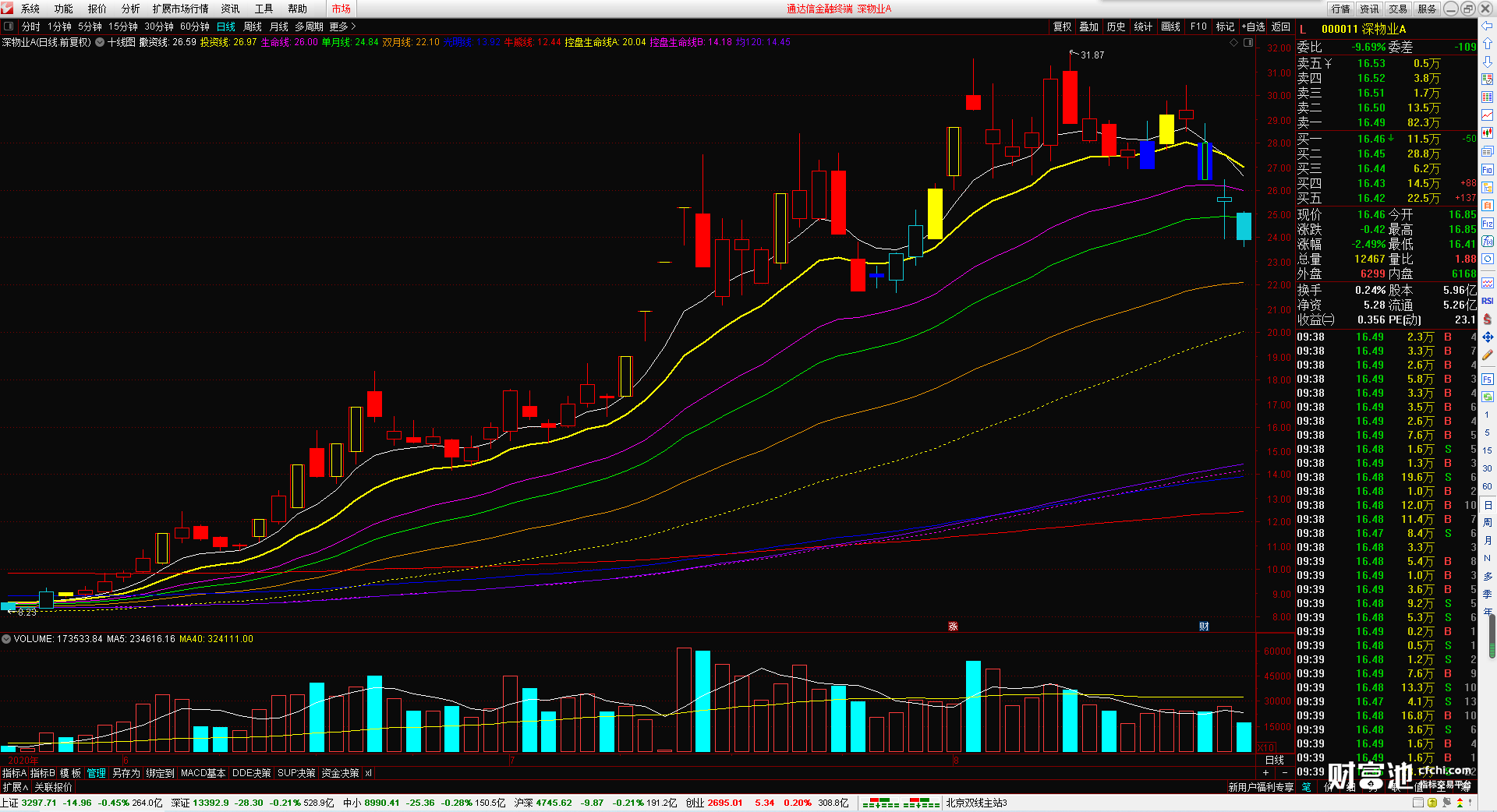Expand the 更多 periods dropdown
This screenshot has height=812, width=1497.
point(342,26)
